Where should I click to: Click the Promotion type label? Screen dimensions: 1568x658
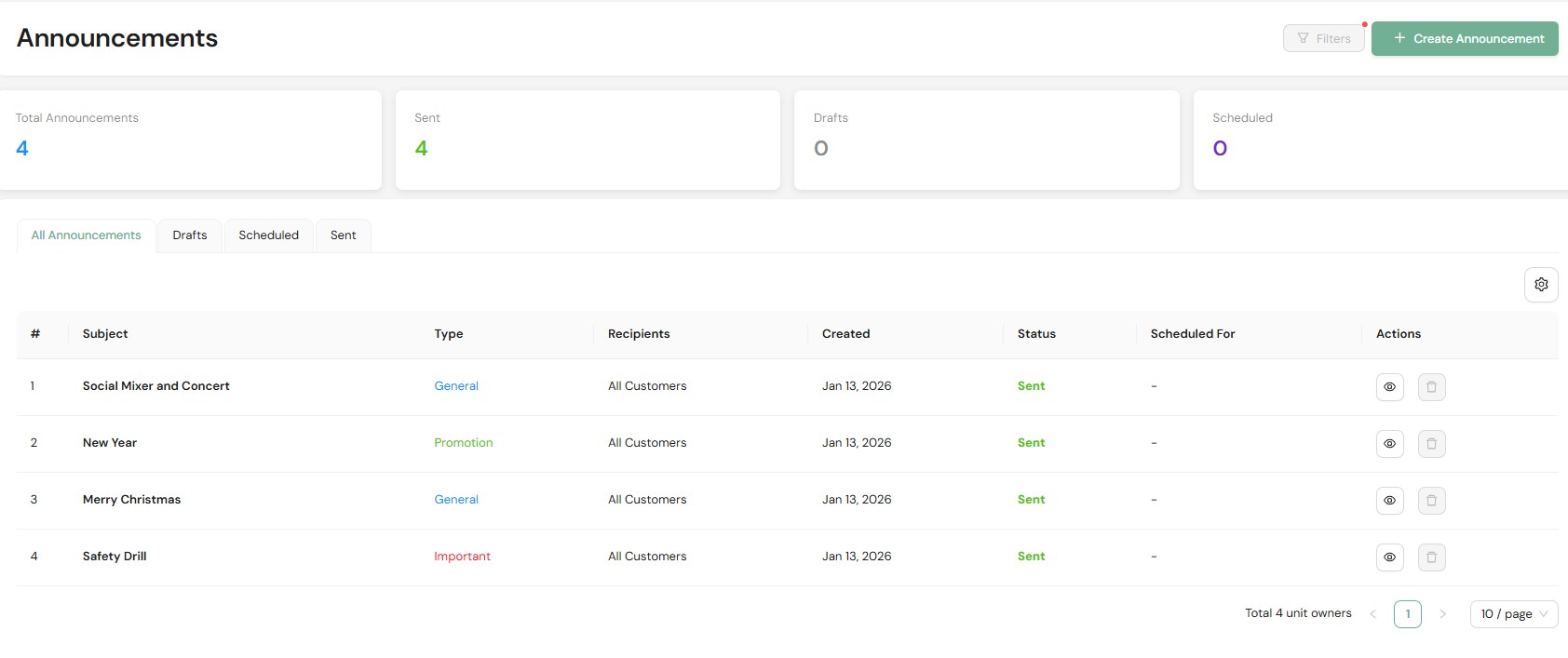[464, 443]
